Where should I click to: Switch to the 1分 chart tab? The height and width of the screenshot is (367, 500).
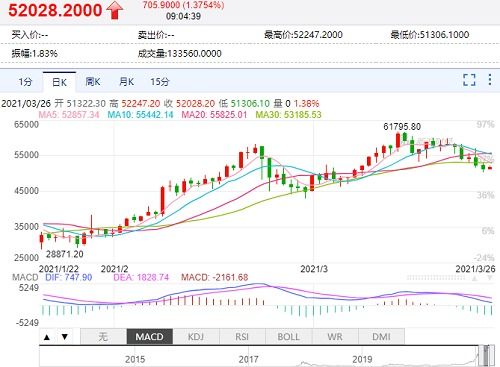25,82
